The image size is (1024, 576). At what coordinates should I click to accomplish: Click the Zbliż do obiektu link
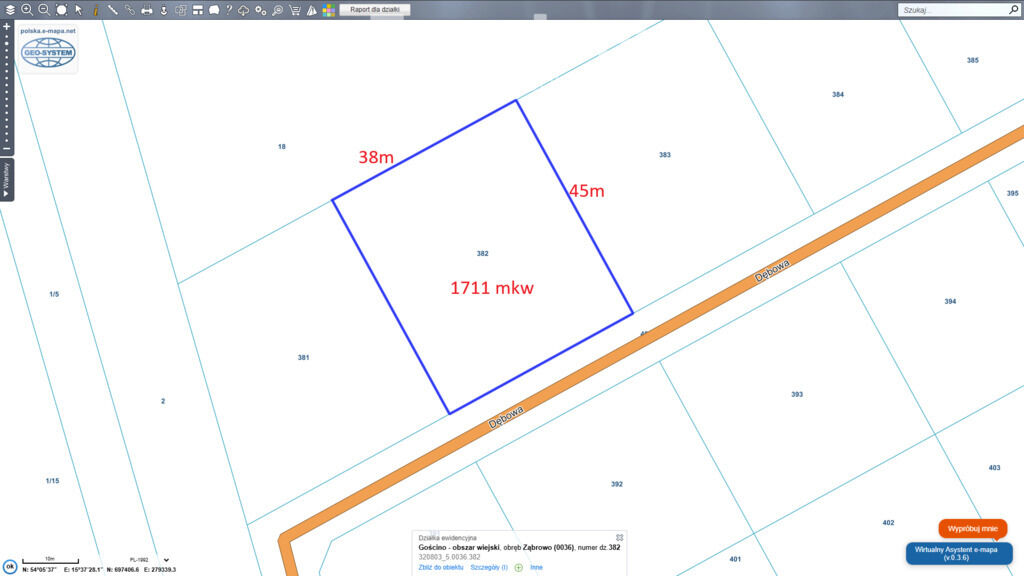440,567
